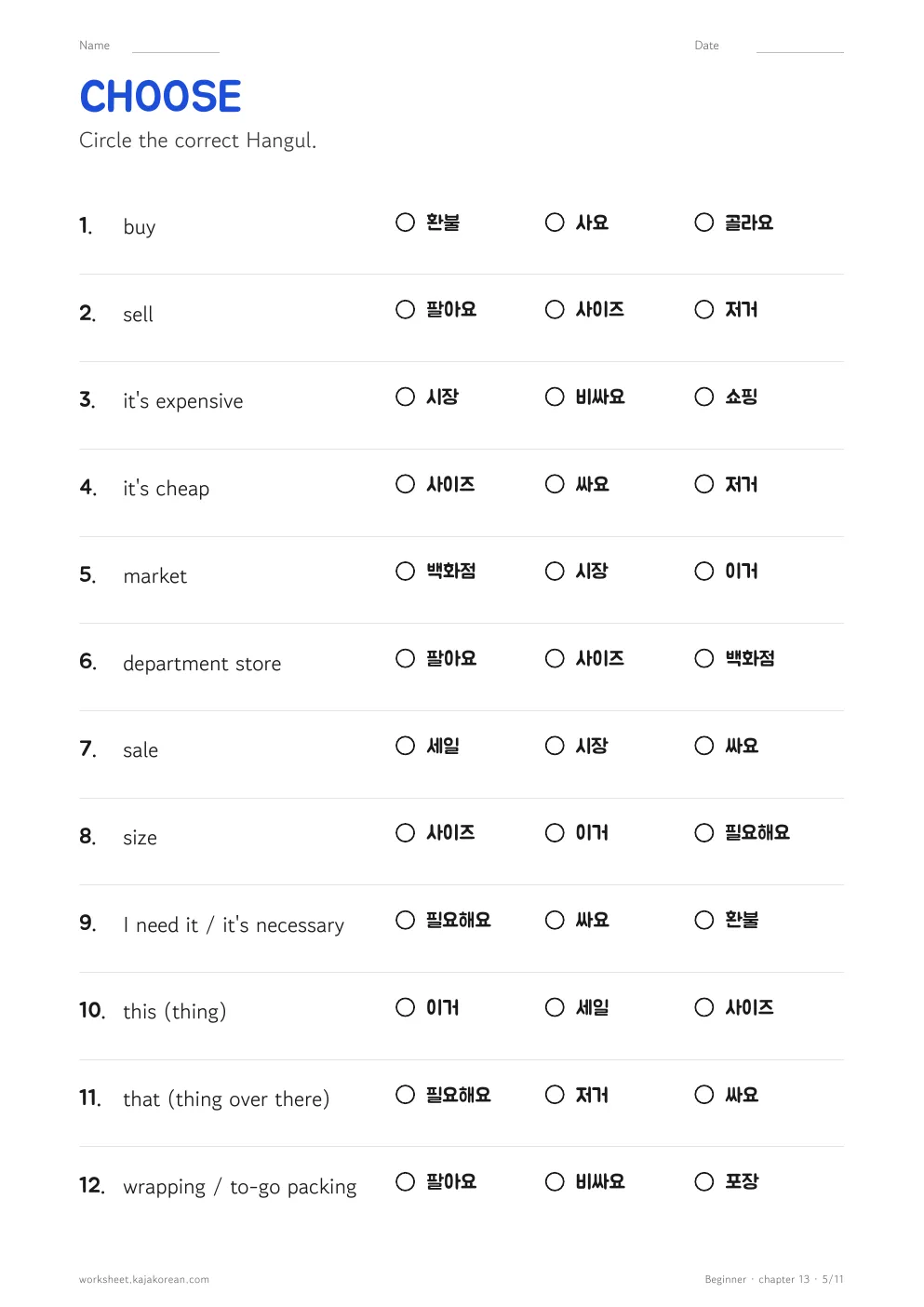Select 사이즈 circle for question 8 size

[x=405, y=832]
